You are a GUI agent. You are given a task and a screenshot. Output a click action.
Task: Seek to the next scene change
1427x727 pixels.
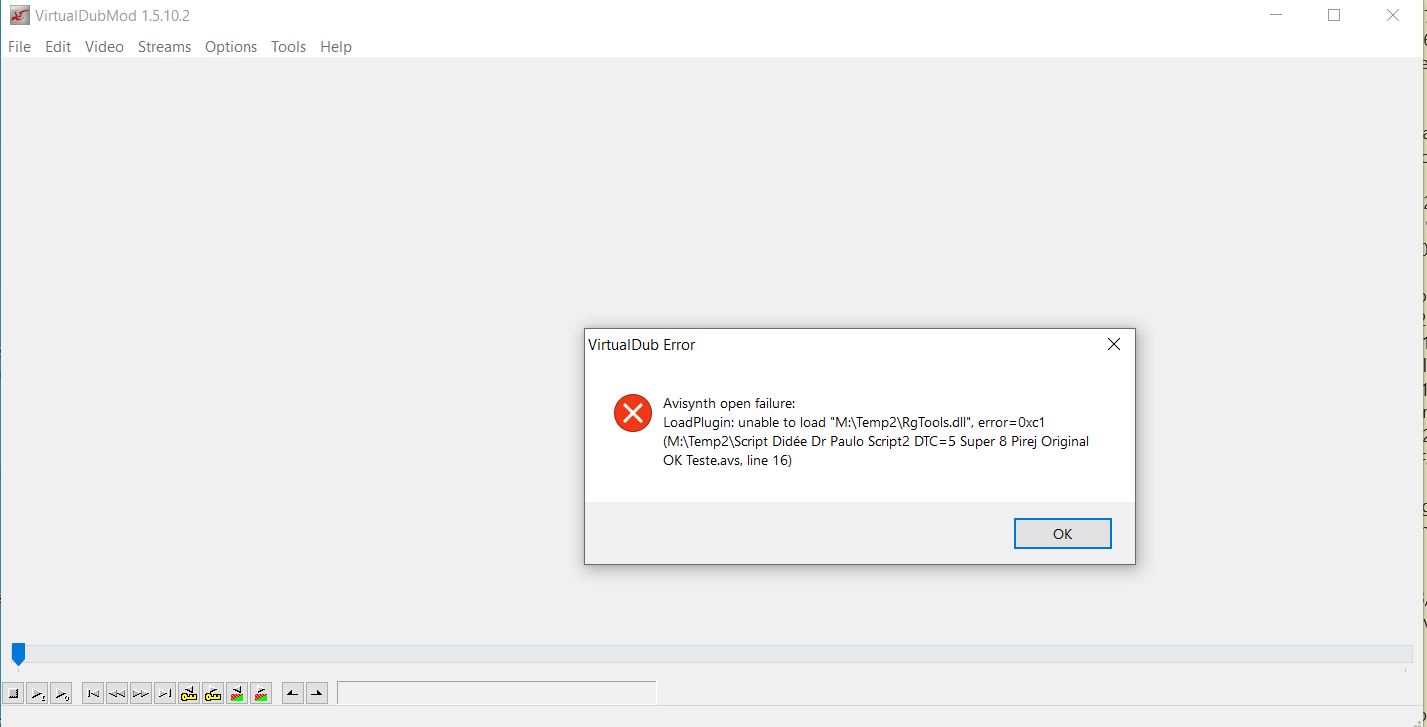(x=261, y=693)
